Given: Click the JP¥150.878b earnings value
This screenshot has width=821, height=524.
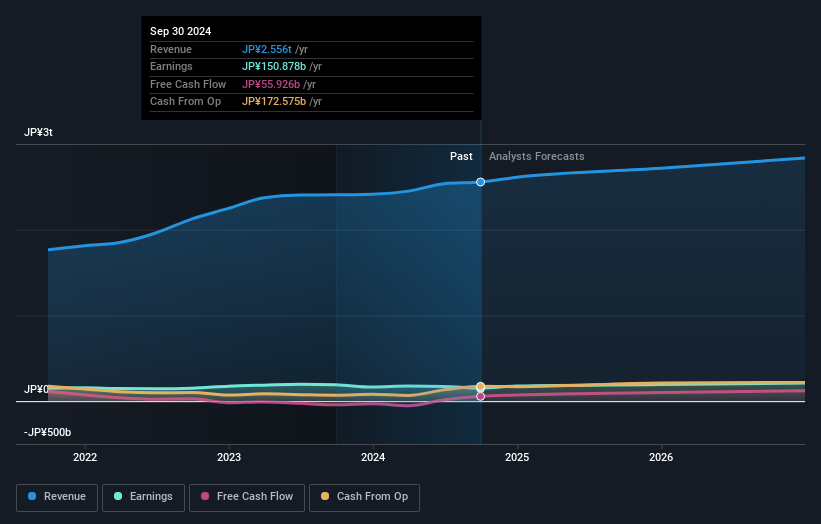Looking at the screenshot, I should pos(274,66).
